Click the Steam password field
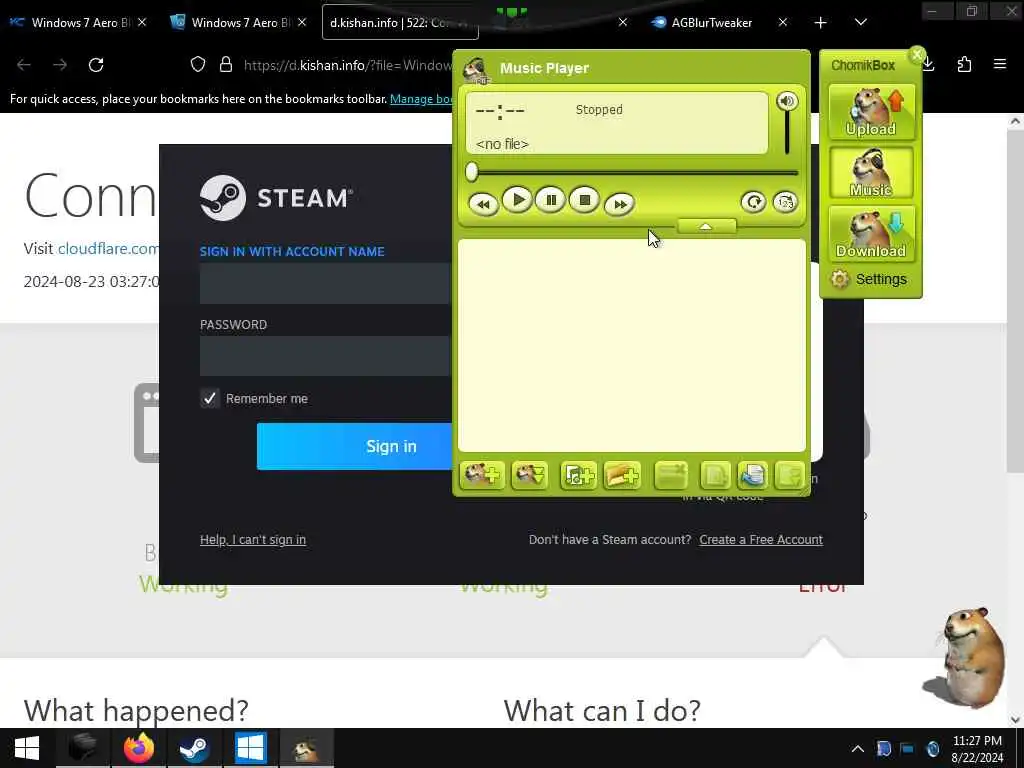The image size is (1024, 768). pyautogui.click(x=325, y=356)
